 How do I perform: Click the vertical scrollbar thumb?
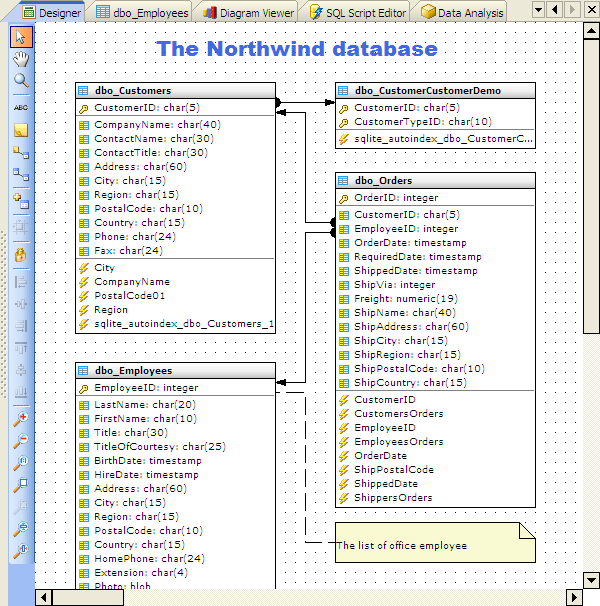pyautogui.click(x=591, y=186)
